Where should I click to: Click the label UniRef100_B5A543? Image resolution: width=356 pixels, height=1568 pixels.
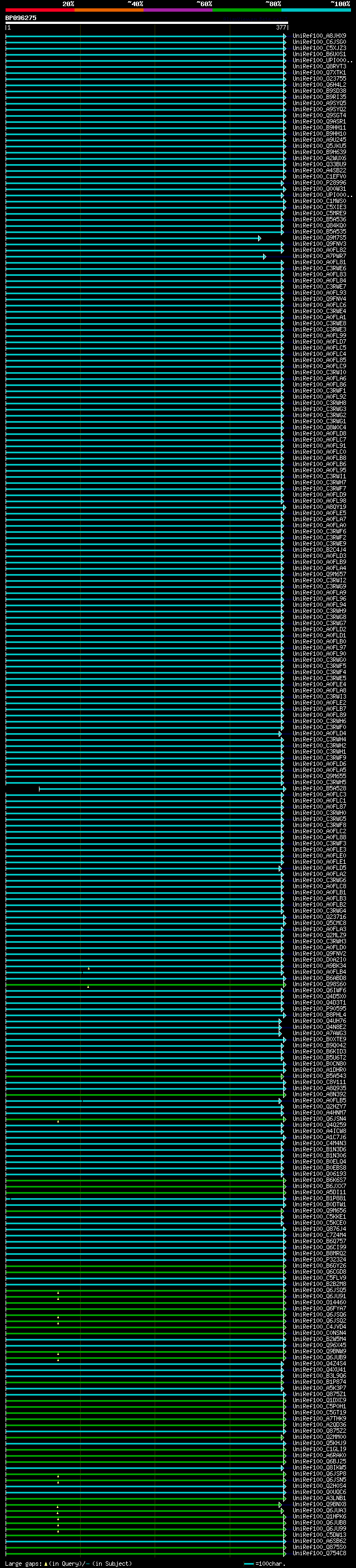tap(319, 1076)
